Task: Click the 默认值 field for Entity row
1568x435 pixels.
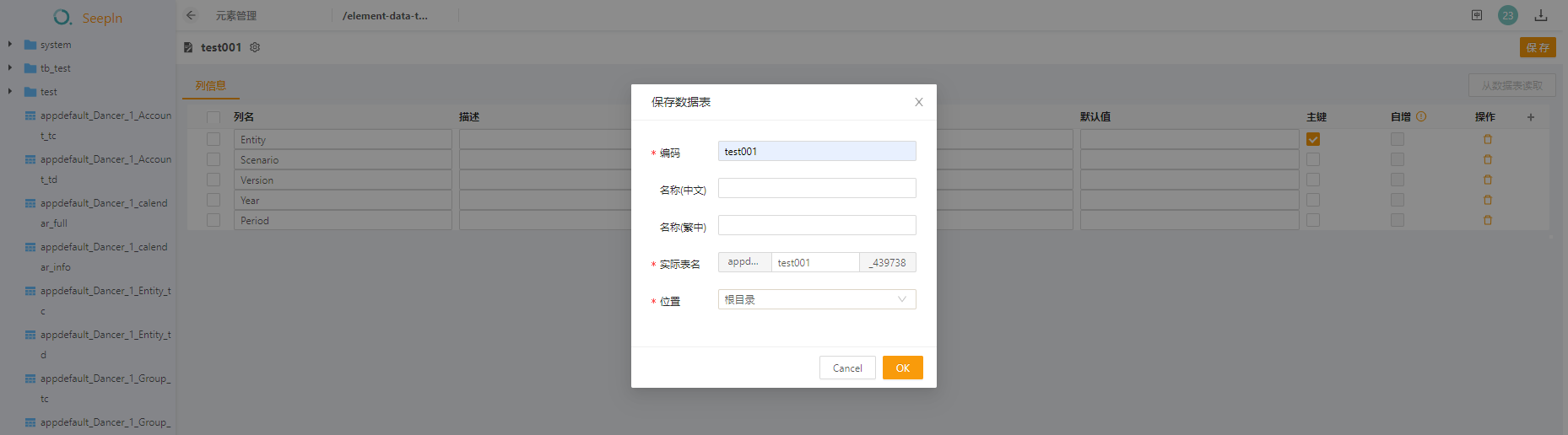Action: pyautogui.click(x=1190, y=139)
